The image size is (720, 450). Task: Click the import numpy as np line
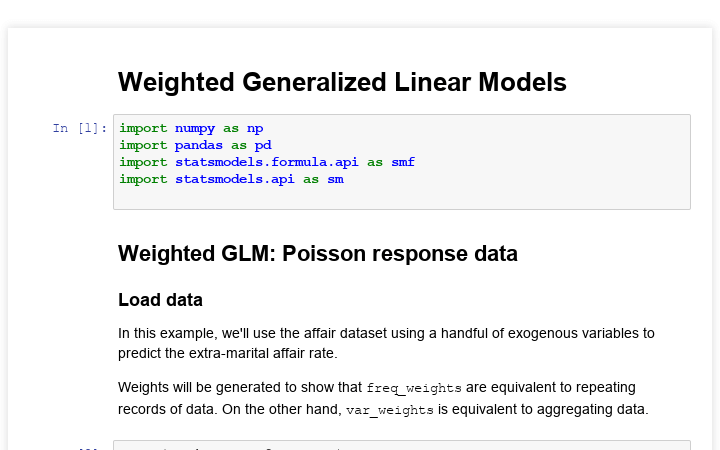(x=191, y=128)
